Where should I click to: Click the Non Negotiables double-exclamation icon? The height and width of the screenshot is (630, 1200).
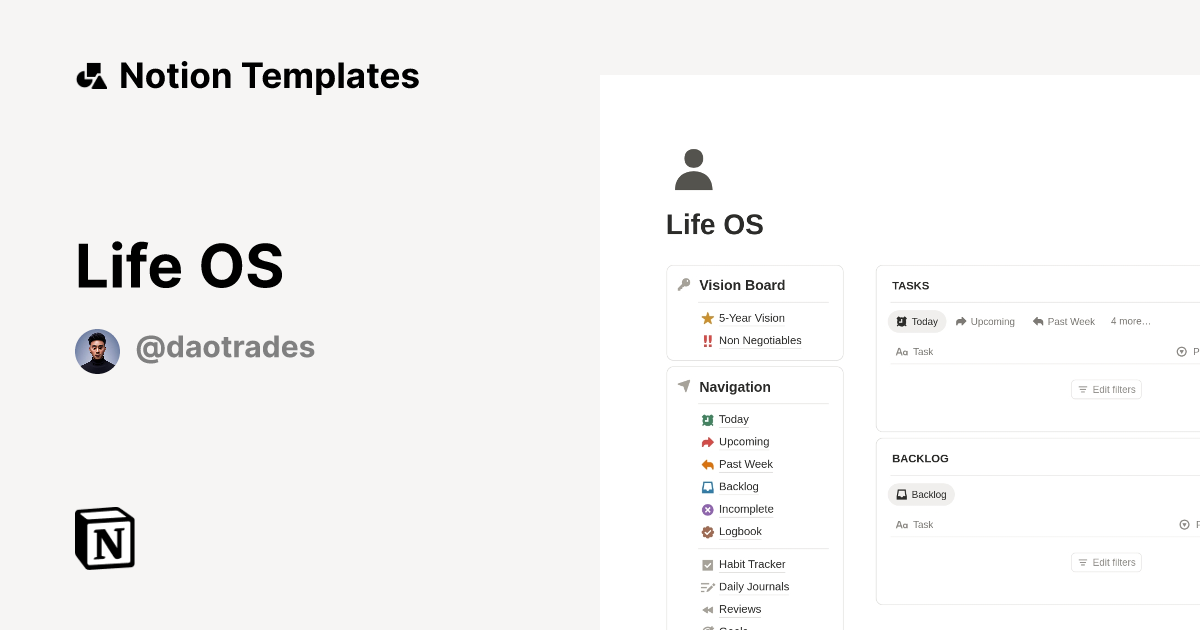click(708, 340)
